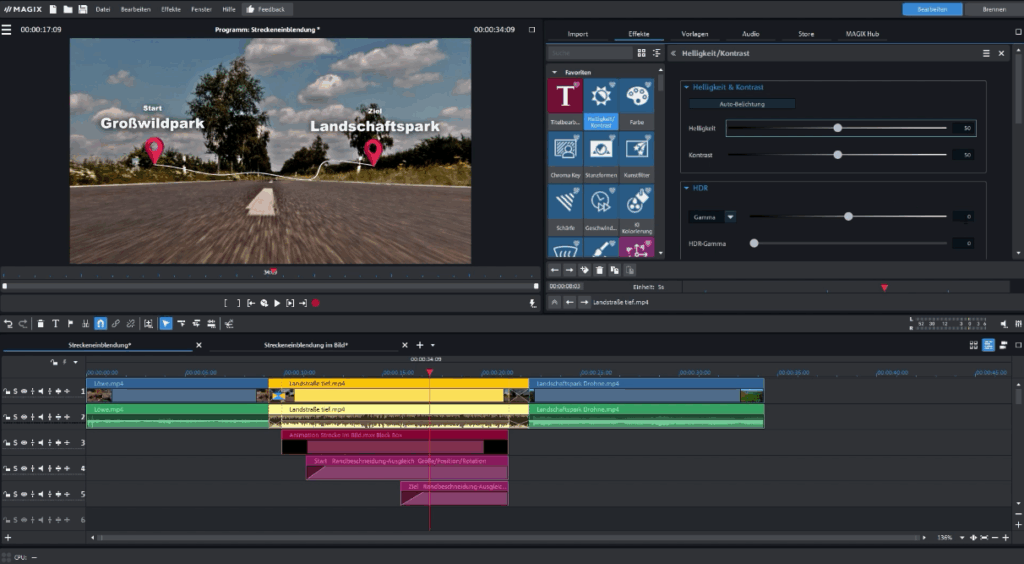
Task: Click the delete trash icon in timeline toolbar
Action: pyautogui.click(x=40, y=323)
